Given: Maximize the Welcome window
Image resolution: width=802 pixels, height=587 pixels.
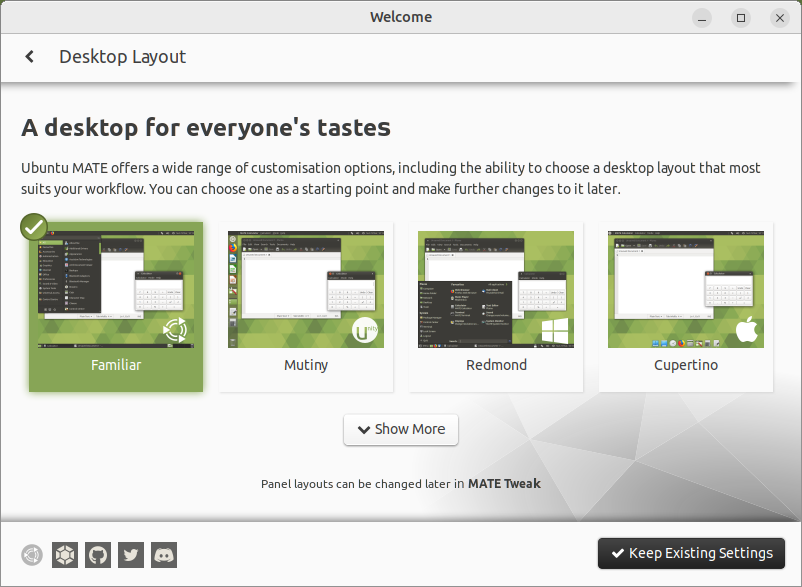Looking at the screenshot, I should coord(741,17).
